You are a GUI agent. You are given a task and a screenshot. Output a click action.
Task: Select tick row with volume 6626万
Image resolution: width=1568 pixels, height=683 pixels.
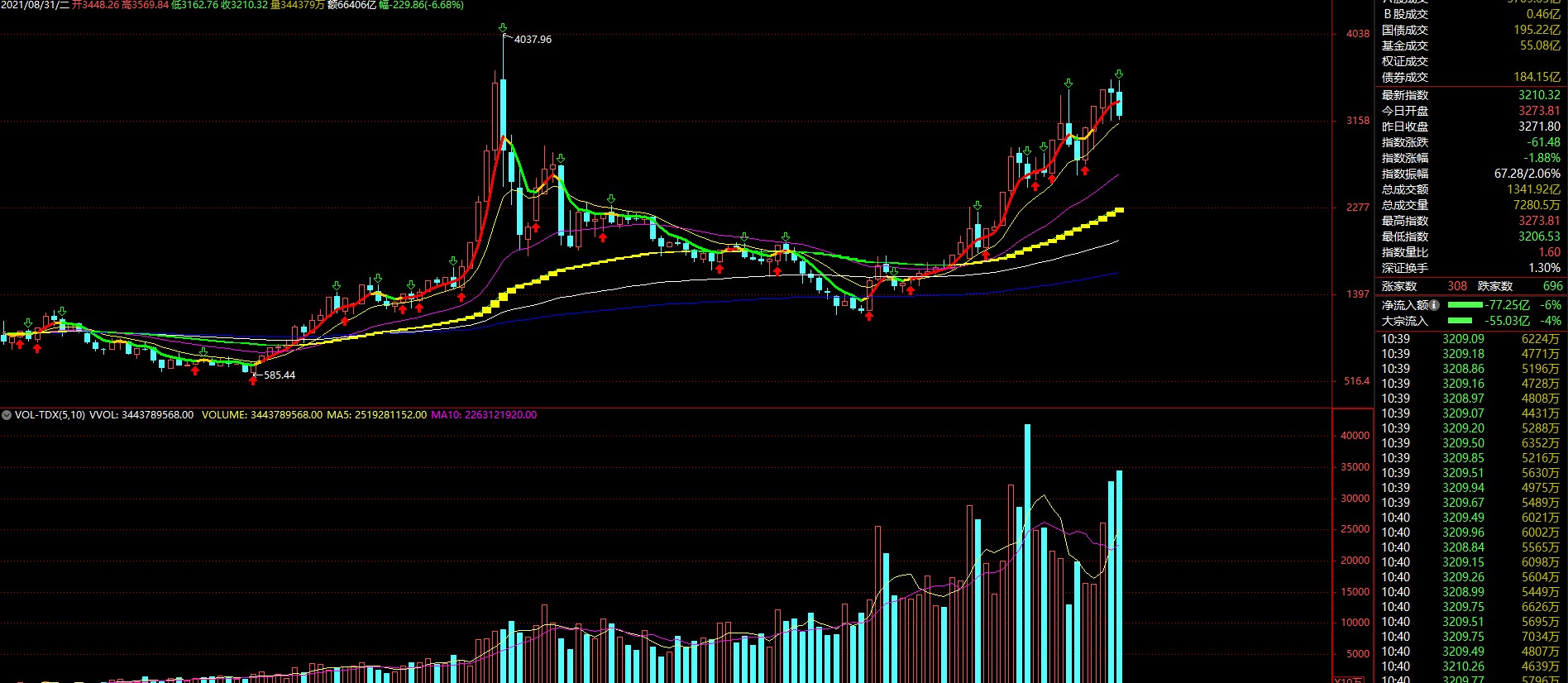pos(1471,607)
